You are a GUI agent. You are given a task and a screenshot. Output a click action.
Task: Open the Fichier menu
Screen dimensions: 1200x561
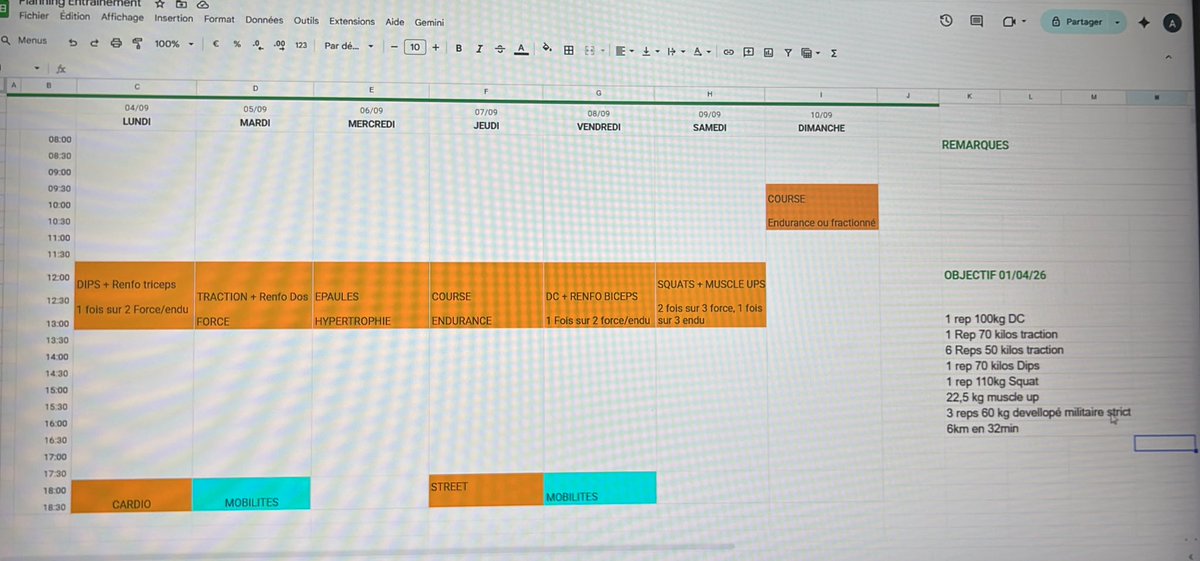pos(33,17)
